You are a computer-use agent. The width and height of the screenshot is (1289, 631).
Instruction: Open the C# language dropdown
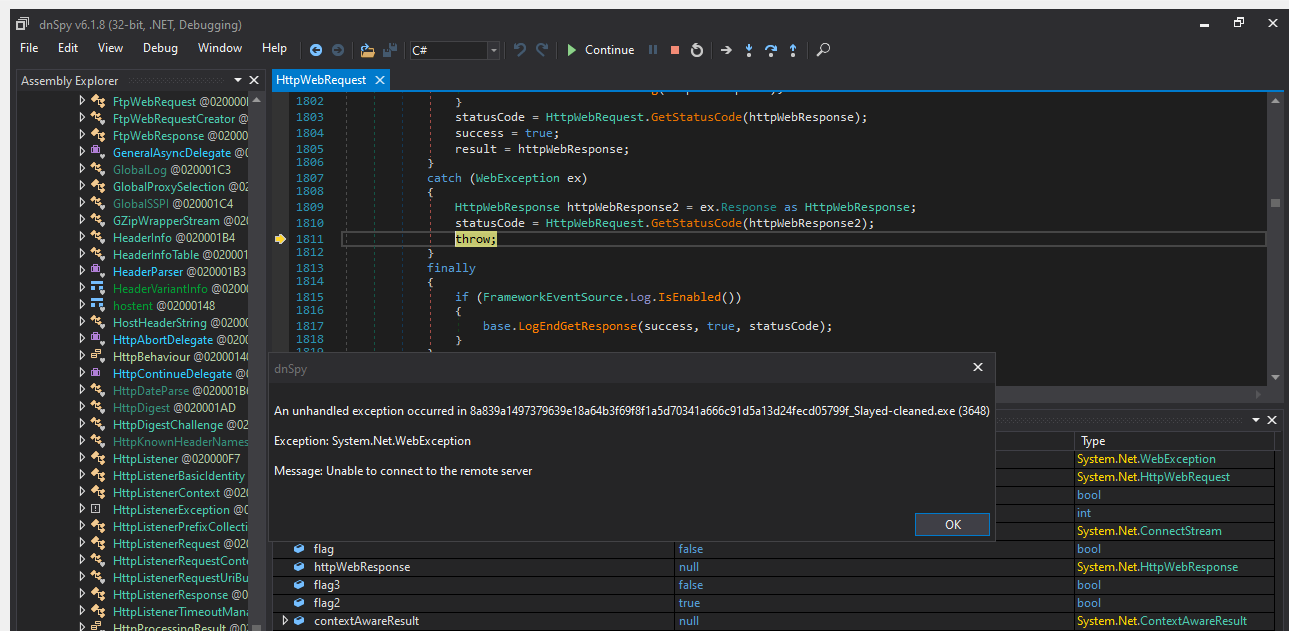[493, 50]
